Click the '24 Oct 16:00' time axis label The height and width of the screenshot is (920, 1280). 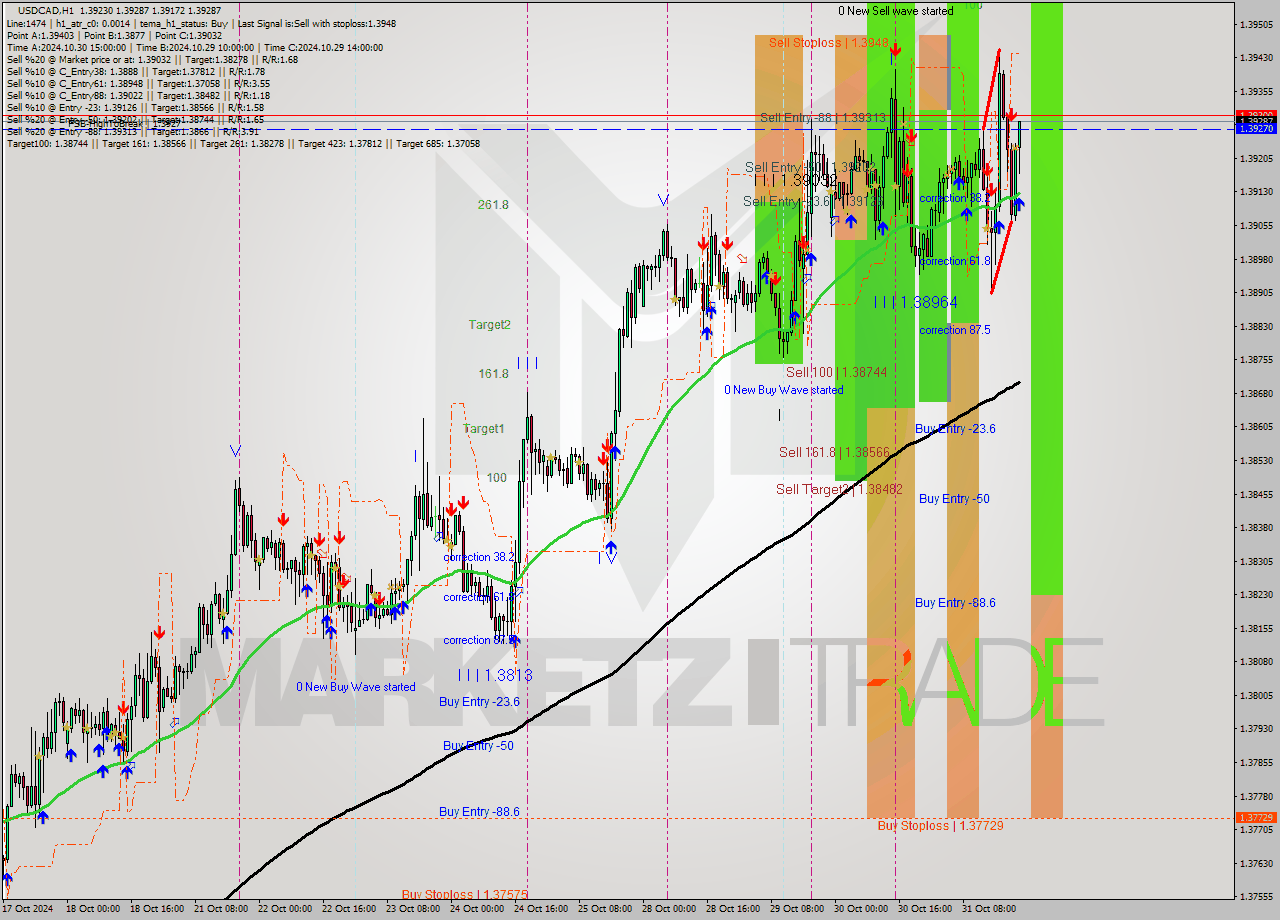tap(541, 909)
